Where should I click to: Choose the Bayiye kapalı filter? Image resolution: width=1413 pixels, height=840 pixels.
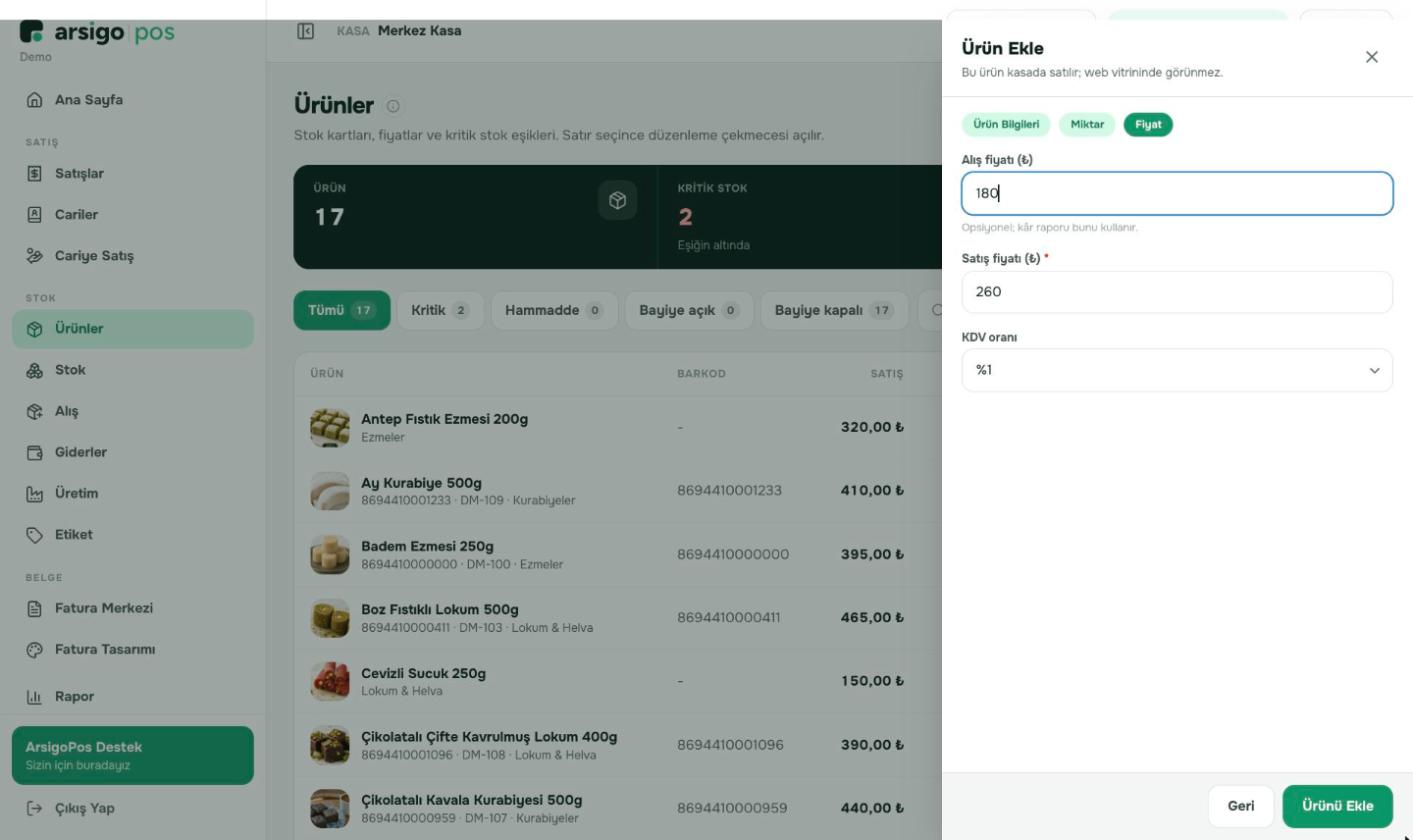click(x=835, y=310)
